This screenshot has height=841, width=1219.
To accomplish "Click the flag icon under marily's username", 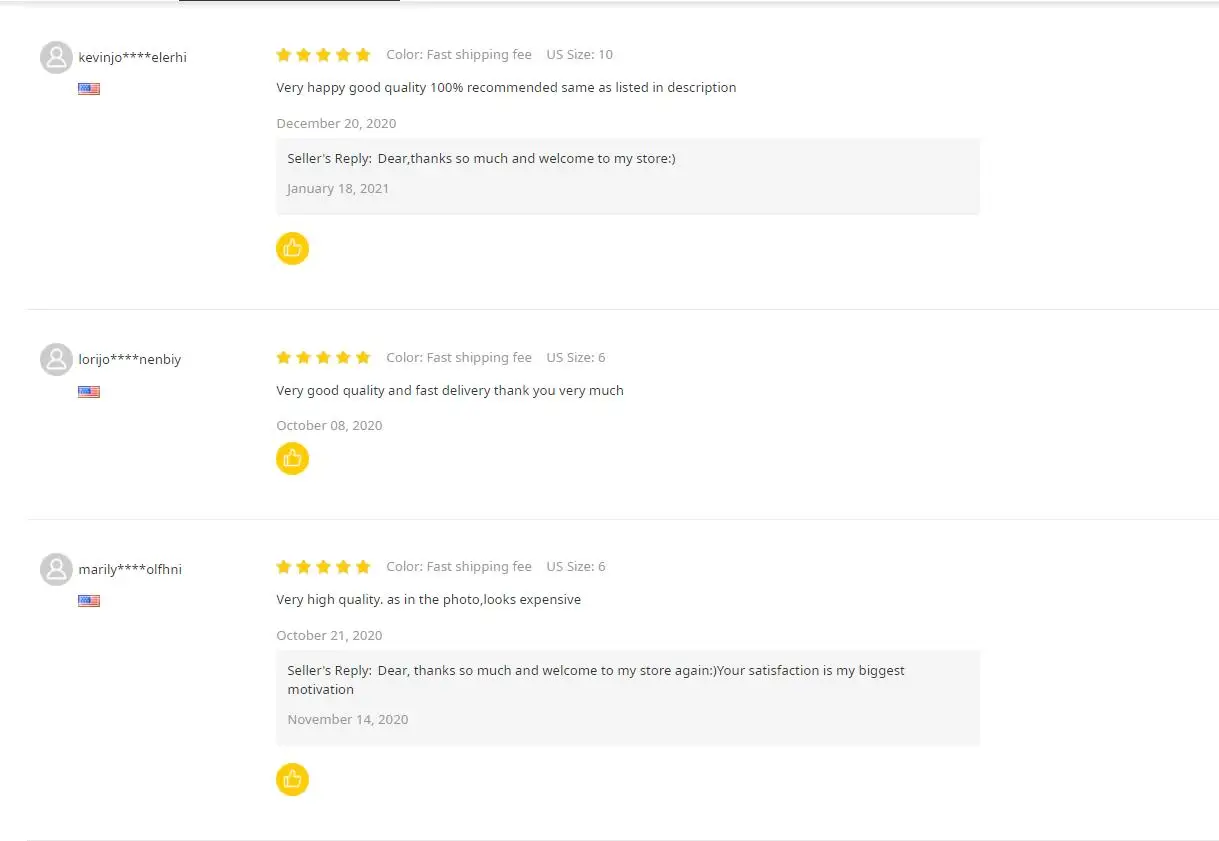I will (x=89, y=601).
